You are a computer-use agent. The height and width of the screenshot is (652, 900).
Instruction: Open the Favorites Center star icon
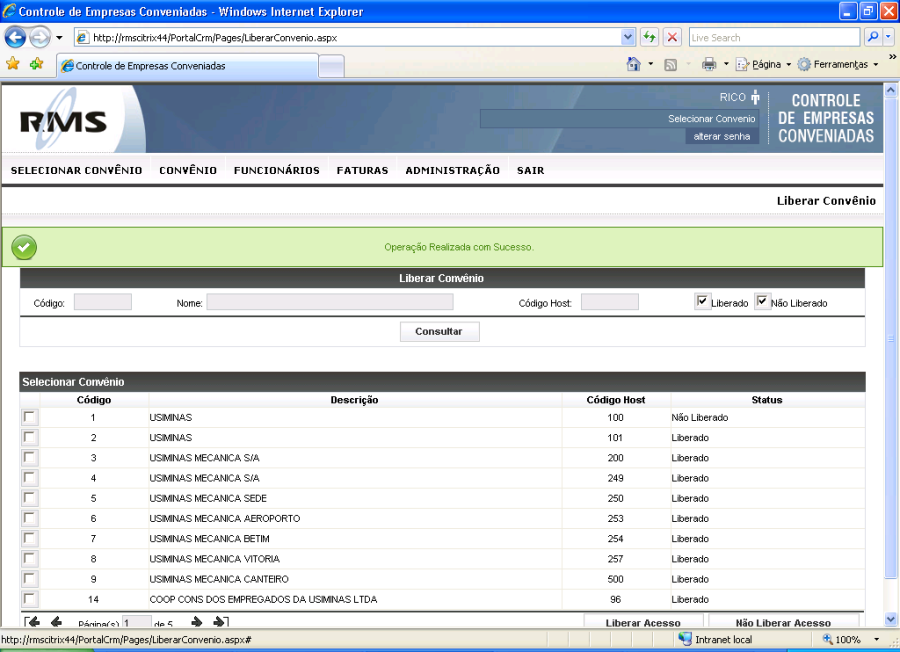[13, 64]
